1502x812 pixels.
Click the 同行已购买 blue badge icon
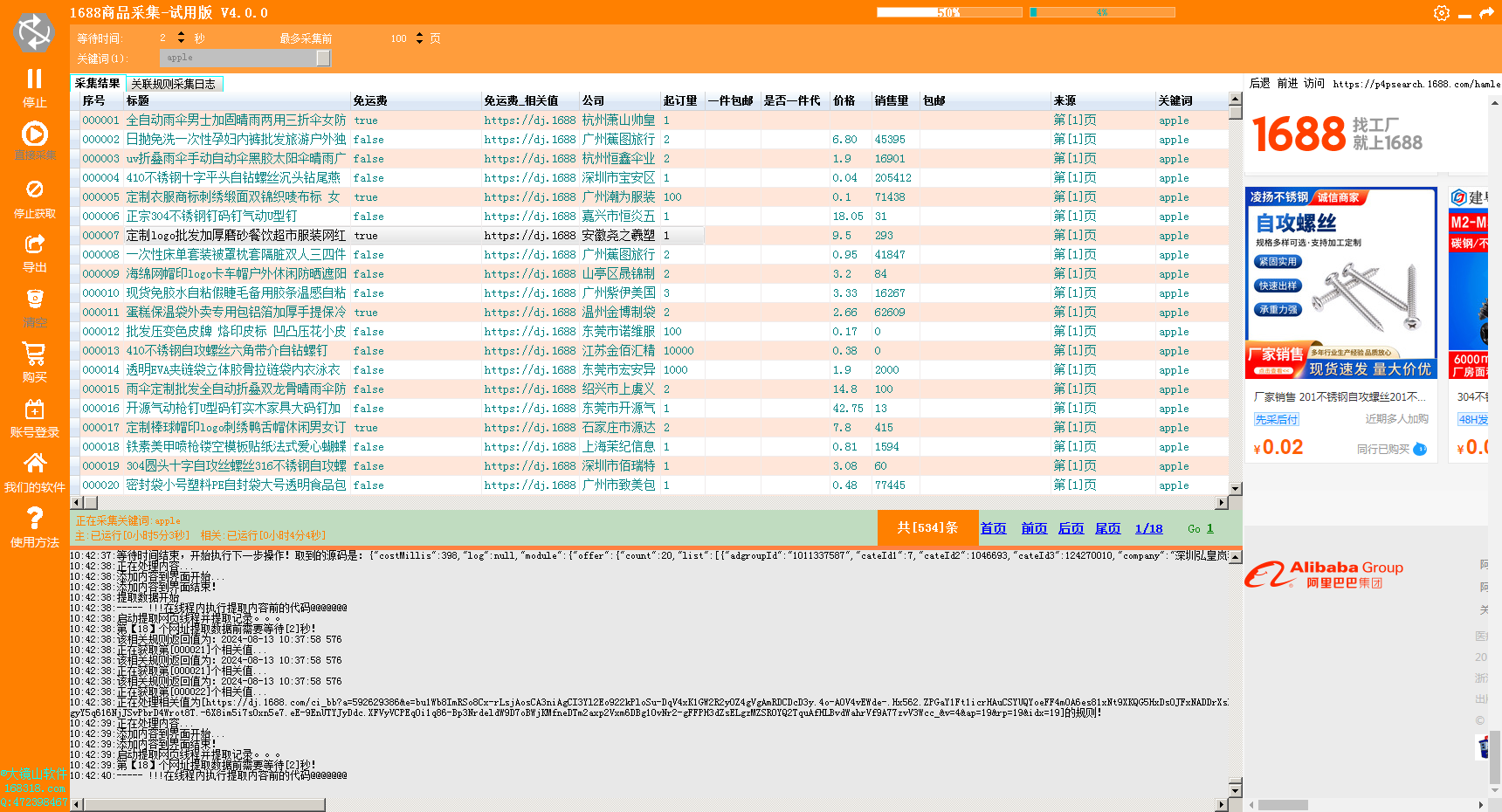(1420, 449)
